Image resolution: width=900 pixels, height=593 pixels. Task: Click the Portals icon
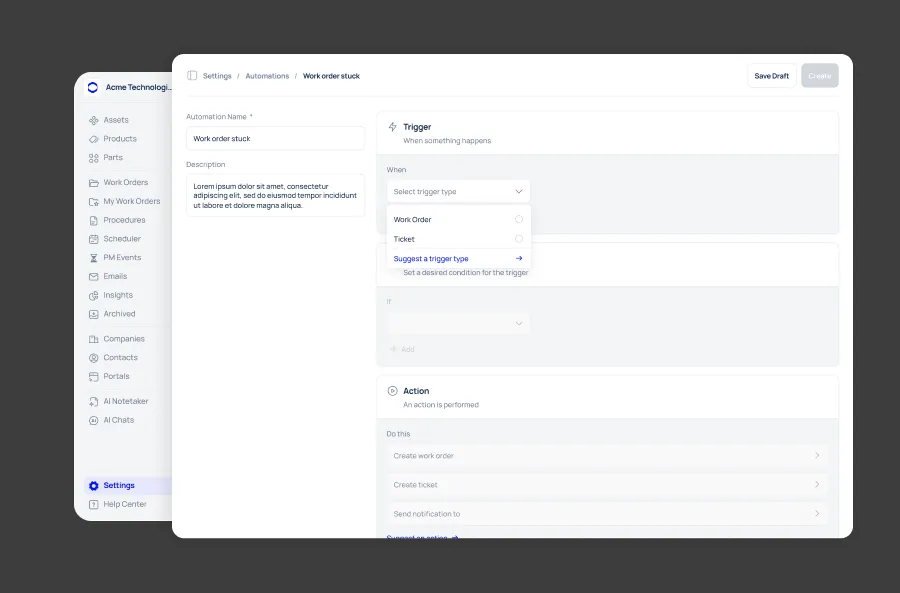(x=94, y=377)
